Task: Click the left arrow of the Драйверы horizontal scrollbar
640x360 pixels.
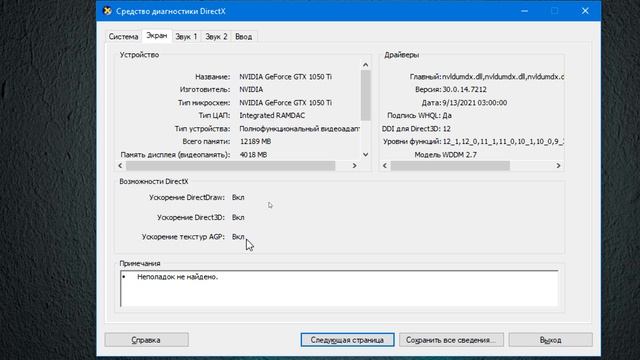Action: [385, 165]
